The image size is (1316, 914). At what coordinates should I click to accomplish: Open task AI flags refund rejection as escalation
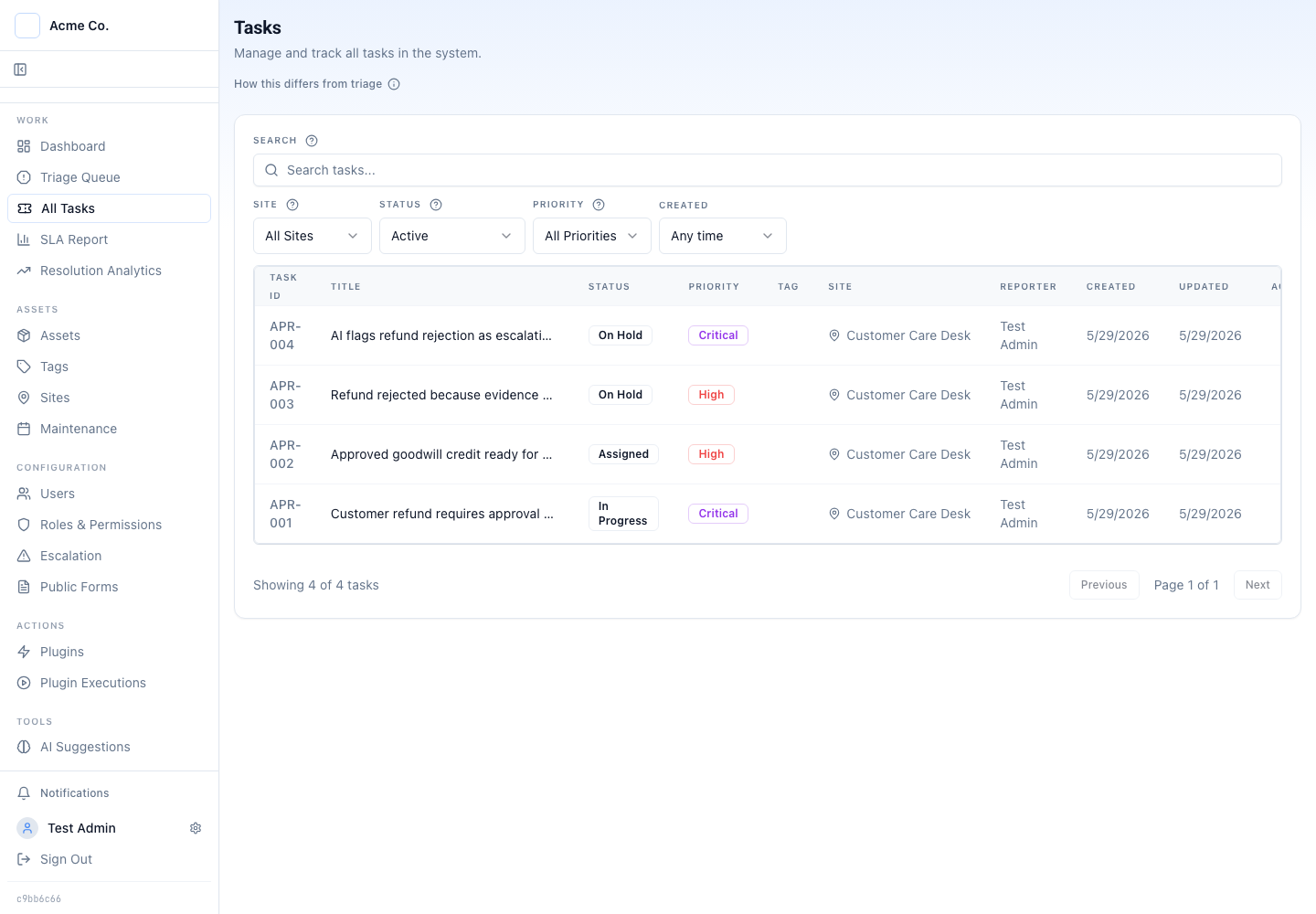(x=441, y=335)
